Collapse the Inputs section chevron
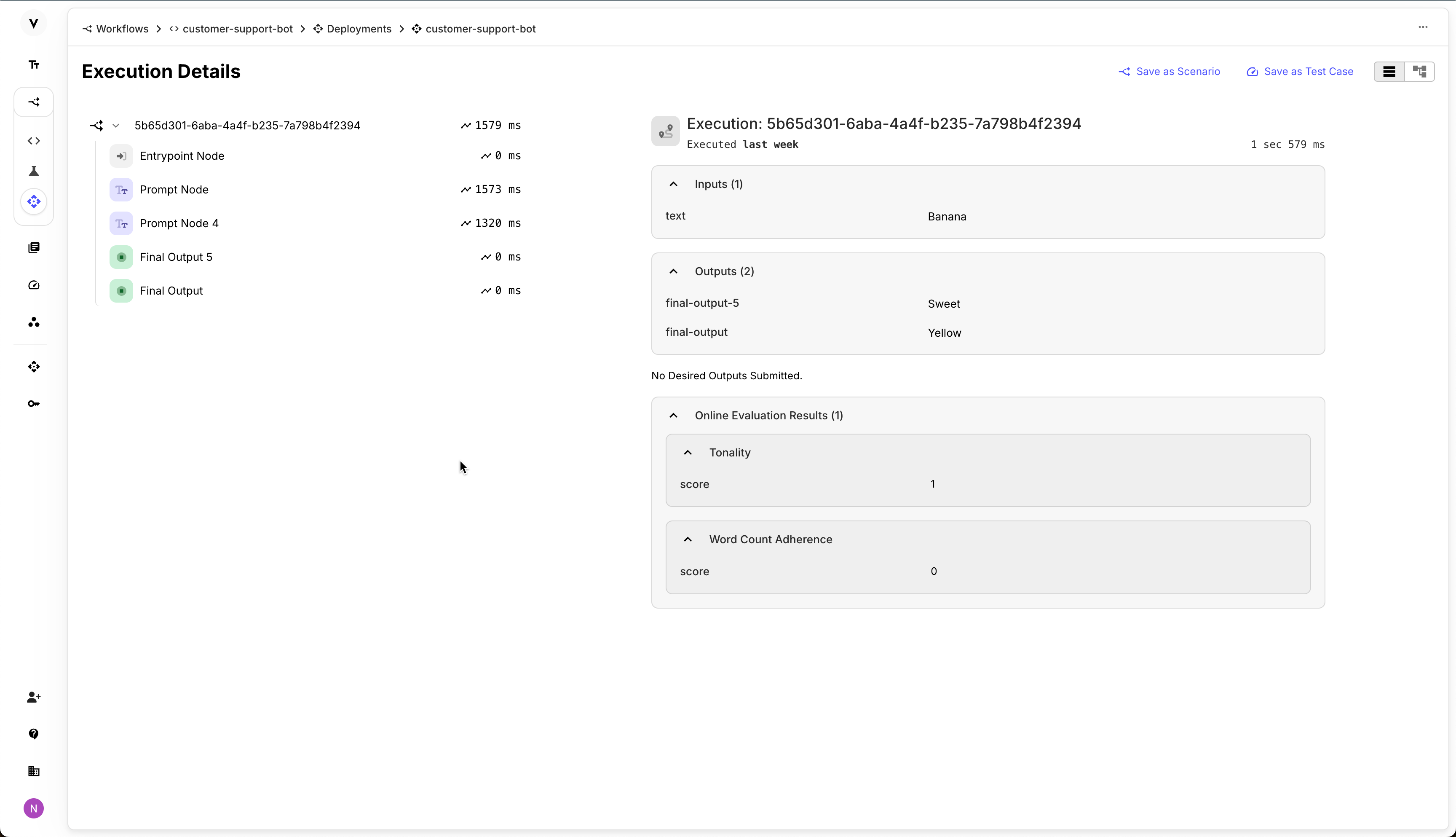Image resolution: width=1456 pixels, height=837 pixels. click(673, 184)
